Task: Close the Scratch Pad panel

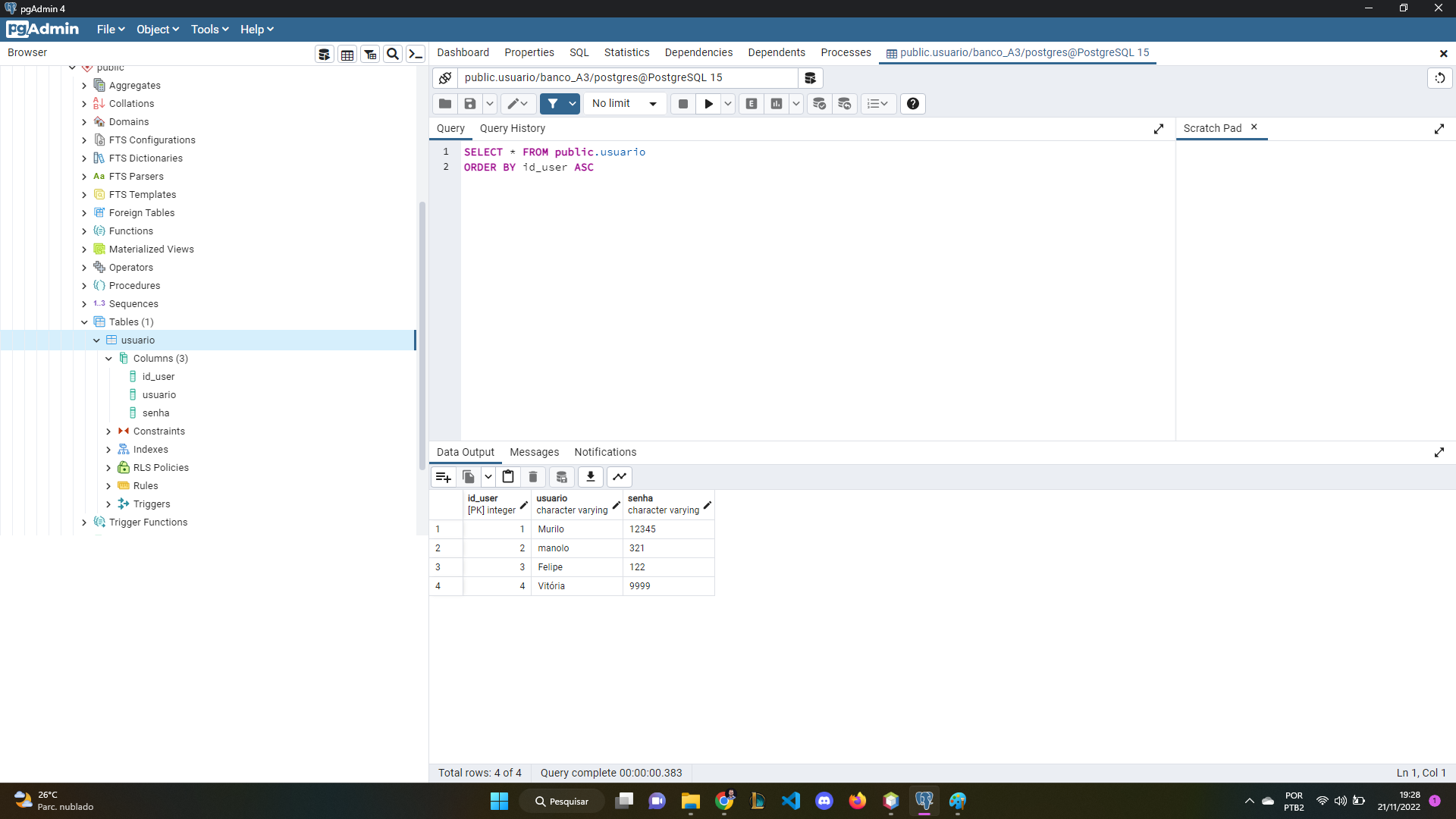Action: tap(1254, 127)
